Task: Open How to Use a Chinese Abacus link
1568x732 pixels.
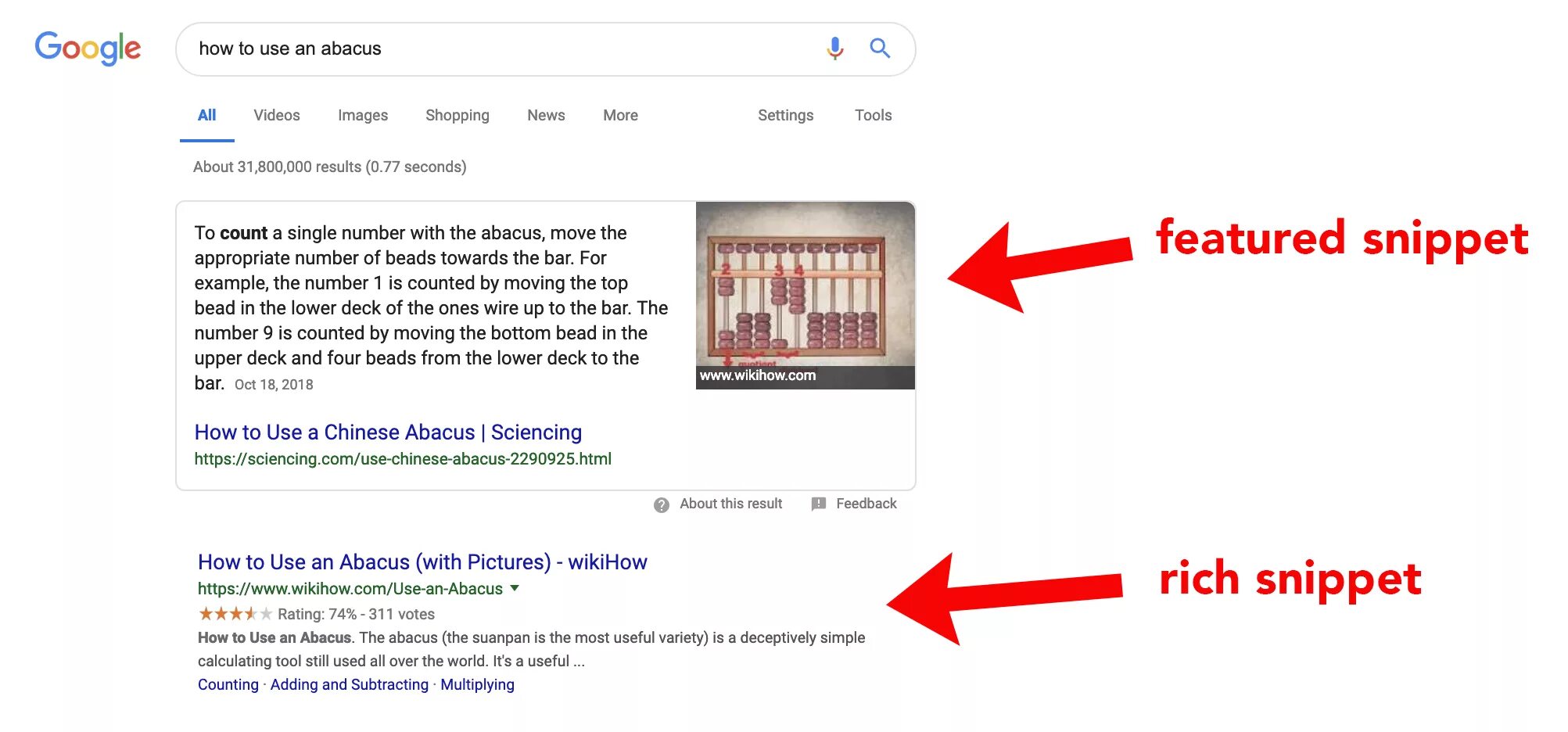Action: [x=388, y=432]
